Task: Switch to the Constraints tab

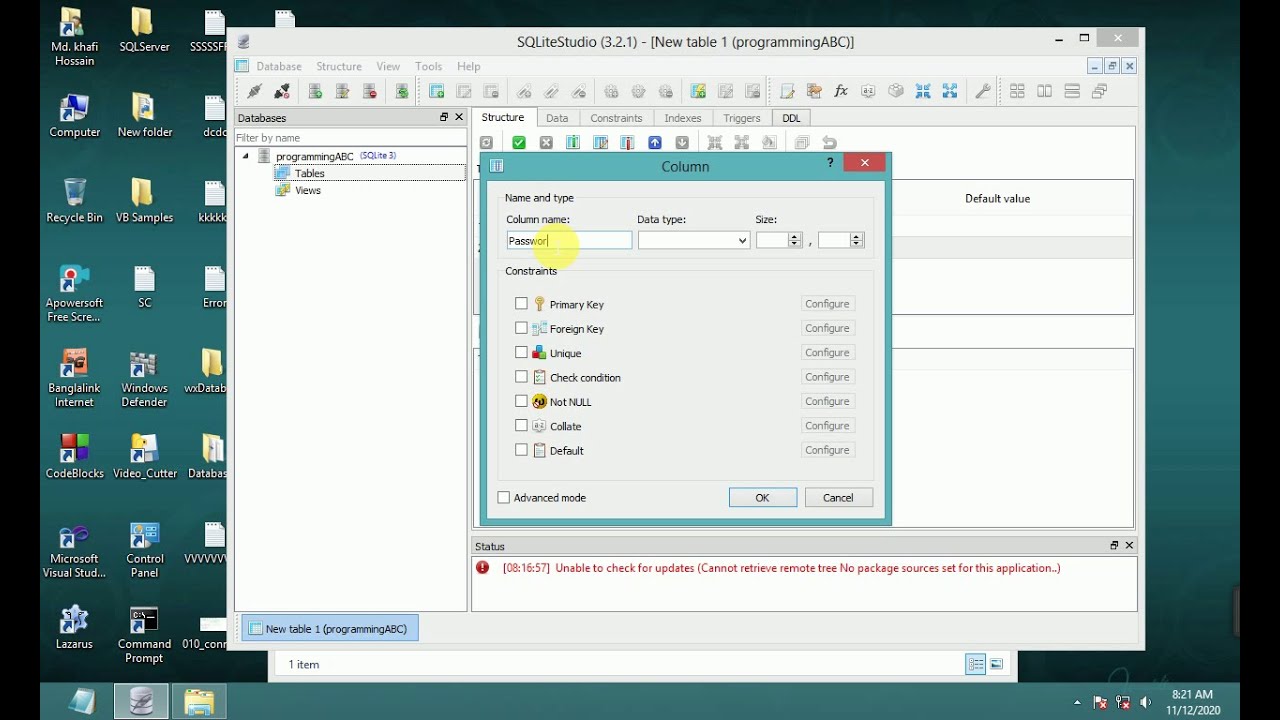Action: [x=616, y=118]
